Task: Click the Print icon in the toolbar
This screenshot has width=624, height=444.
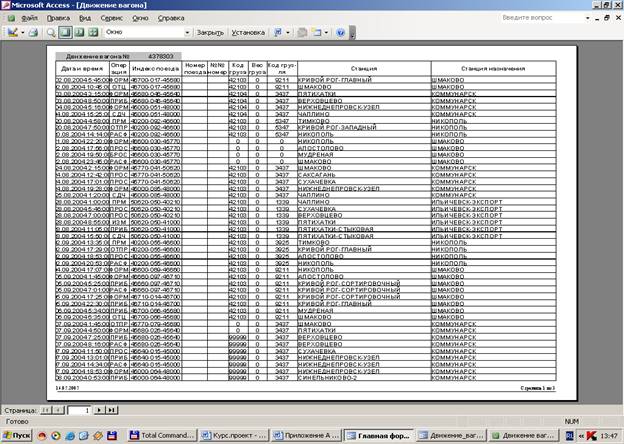Action: click(x=34, y=33)
